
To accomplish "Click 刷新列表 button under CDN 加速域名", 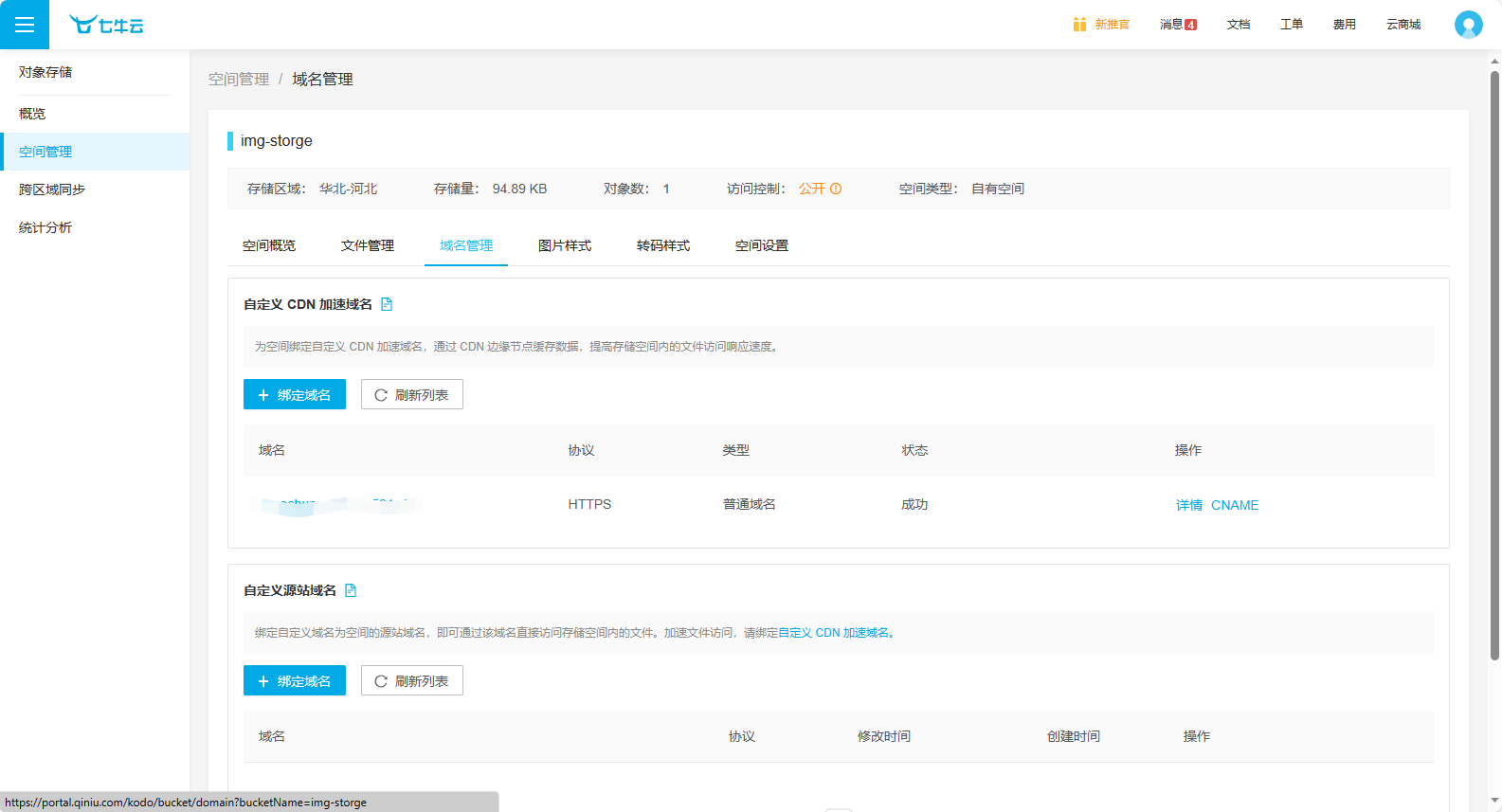I will [x=412, y=394].
